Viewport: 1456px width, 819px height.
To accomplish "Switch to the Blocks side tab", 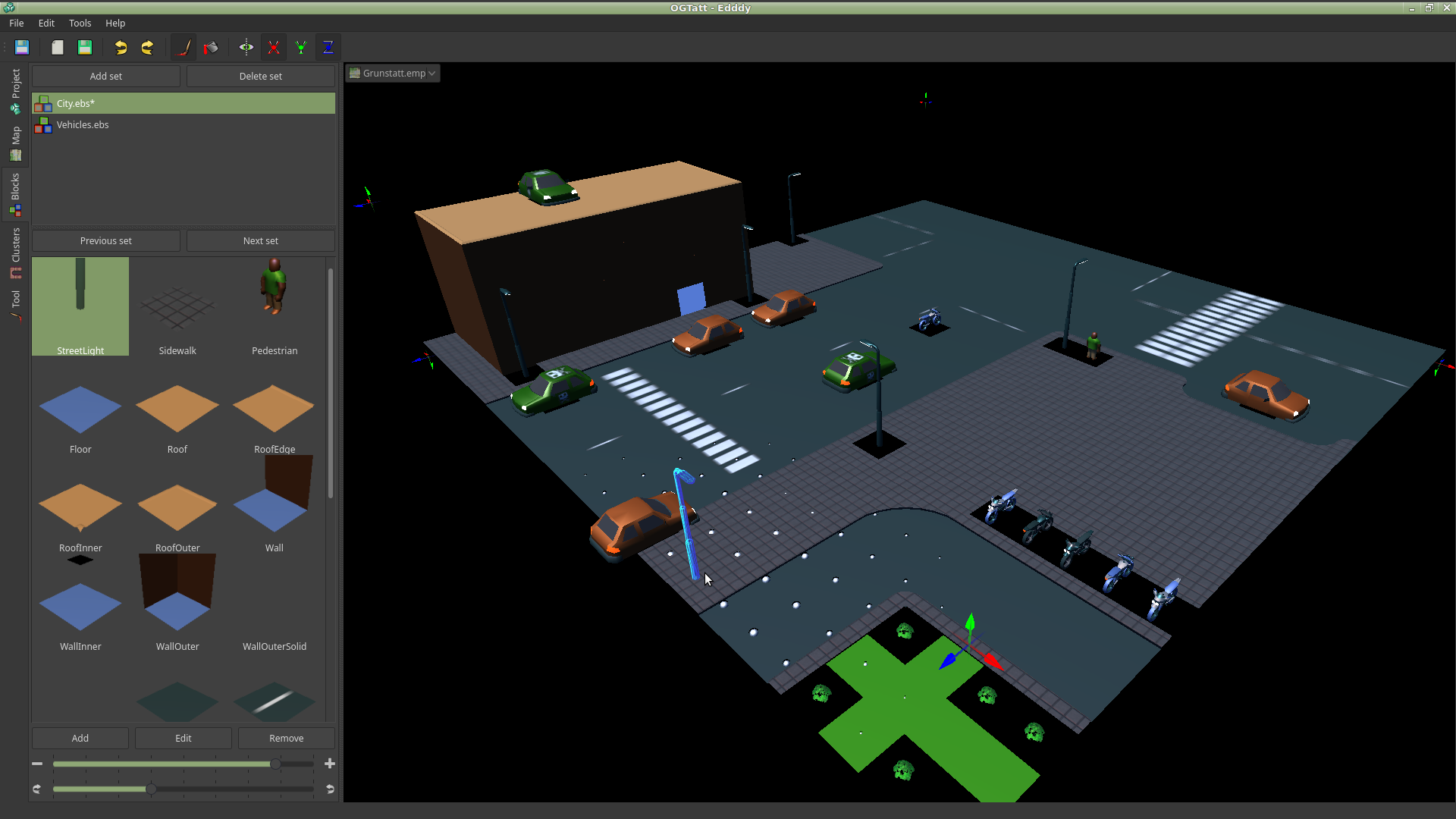I will (x=15, y=194).
